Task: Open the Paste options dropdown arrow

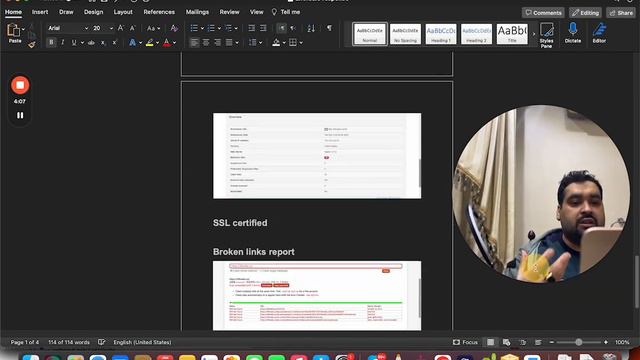Action: [23, 29]
